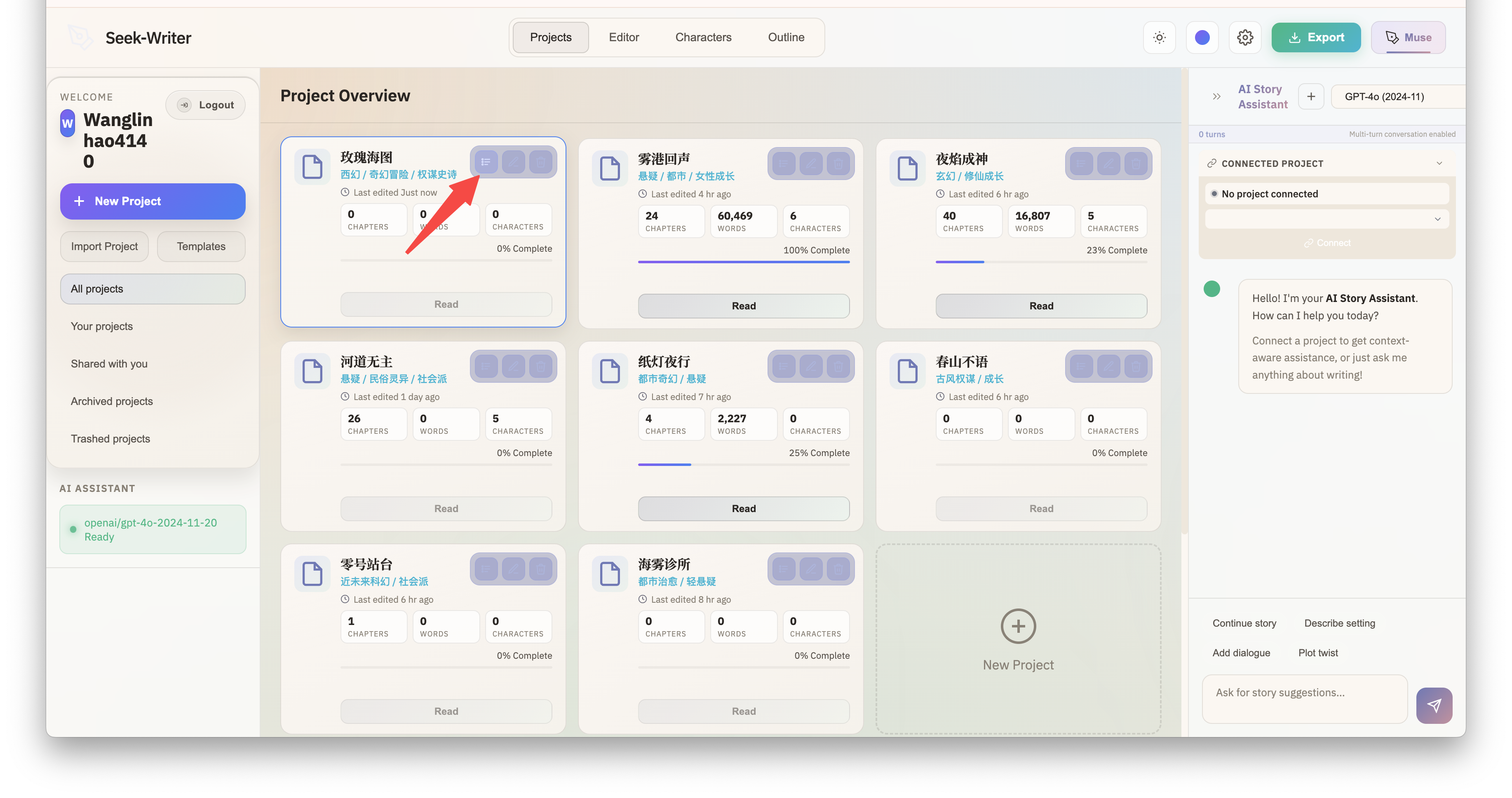Click plus icon to start new AI conversation
Viewport: 1512px width, 798px height.
(x=1311, y=97)
